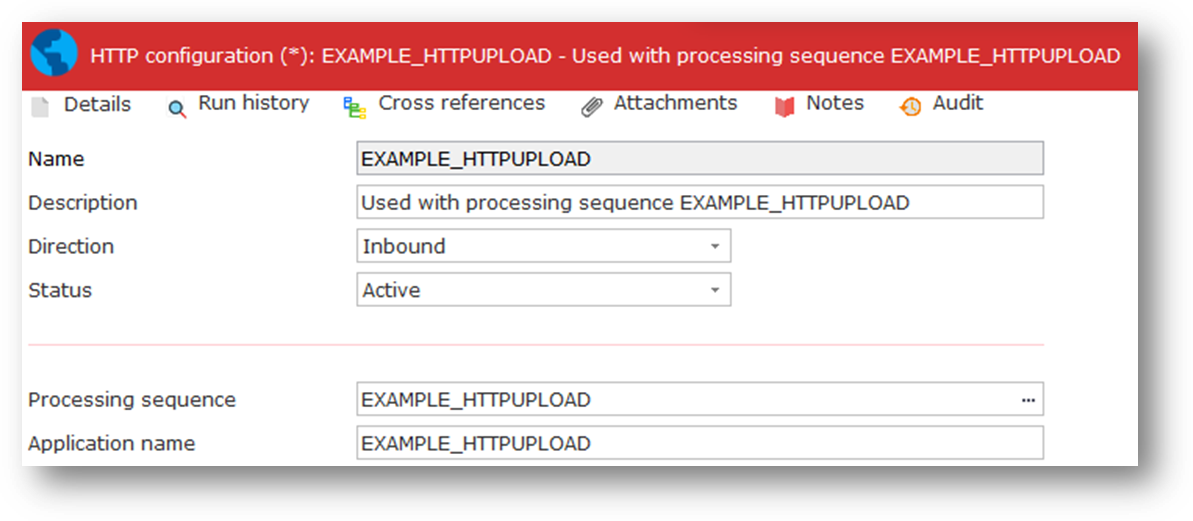Focus the Processing sequence field
The image size is (1193, 521).
point(680,400)
